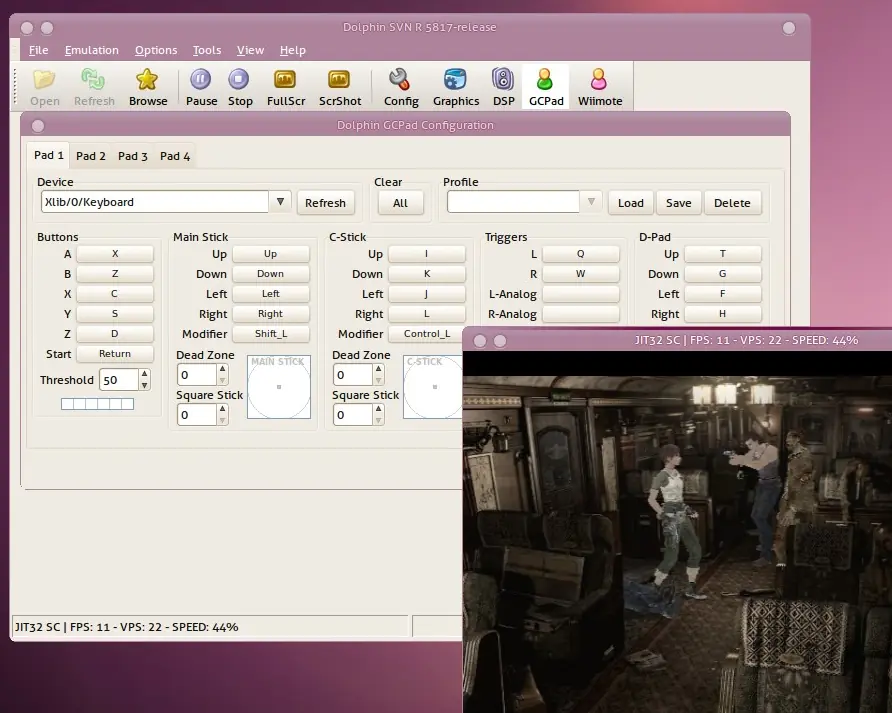Click the Open toolbar icon
This screenshot has height=713, width=892.
click(x=44, y=87)
